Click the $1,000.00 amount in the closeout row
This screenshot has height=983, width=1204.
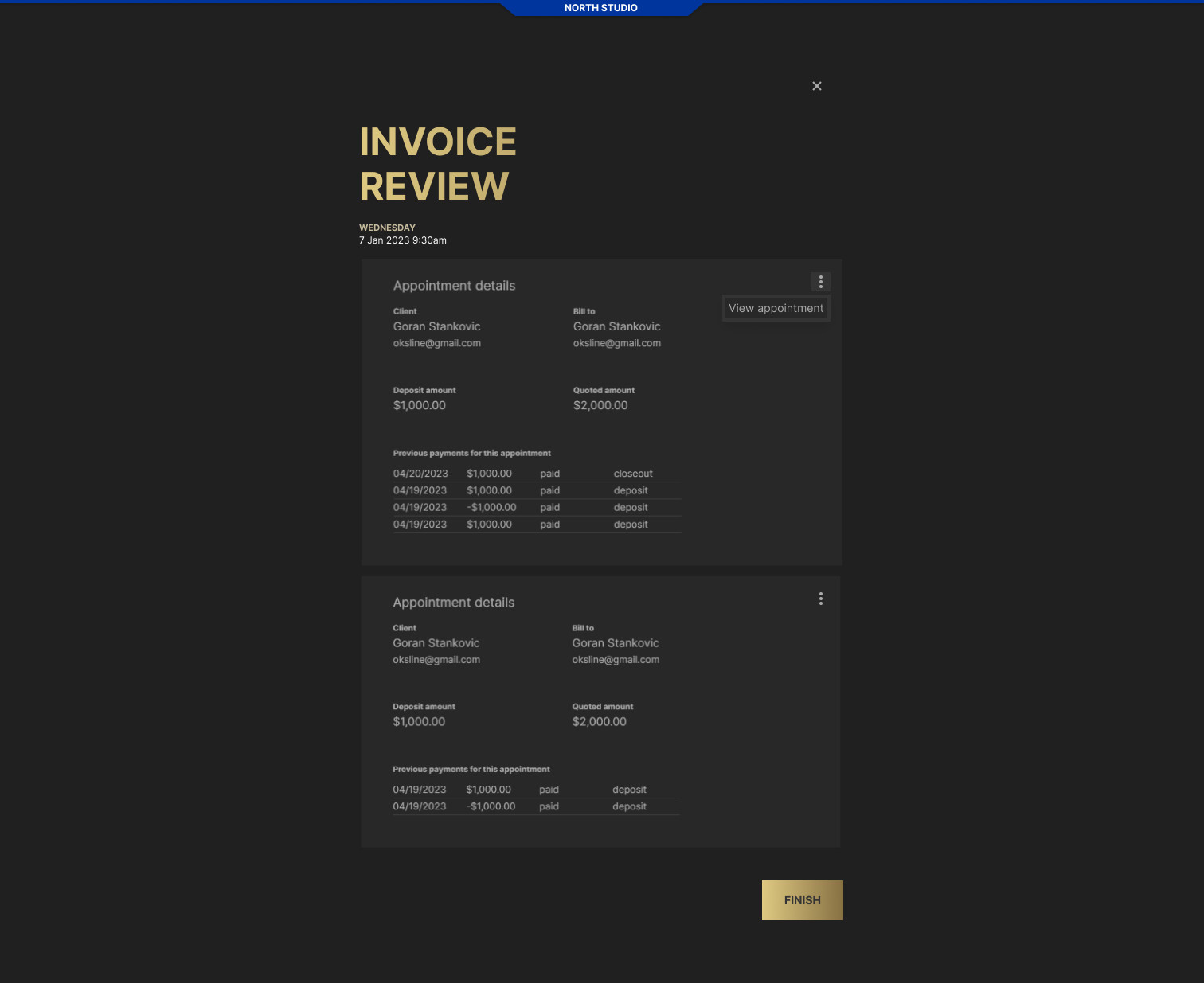coord(490,474)
